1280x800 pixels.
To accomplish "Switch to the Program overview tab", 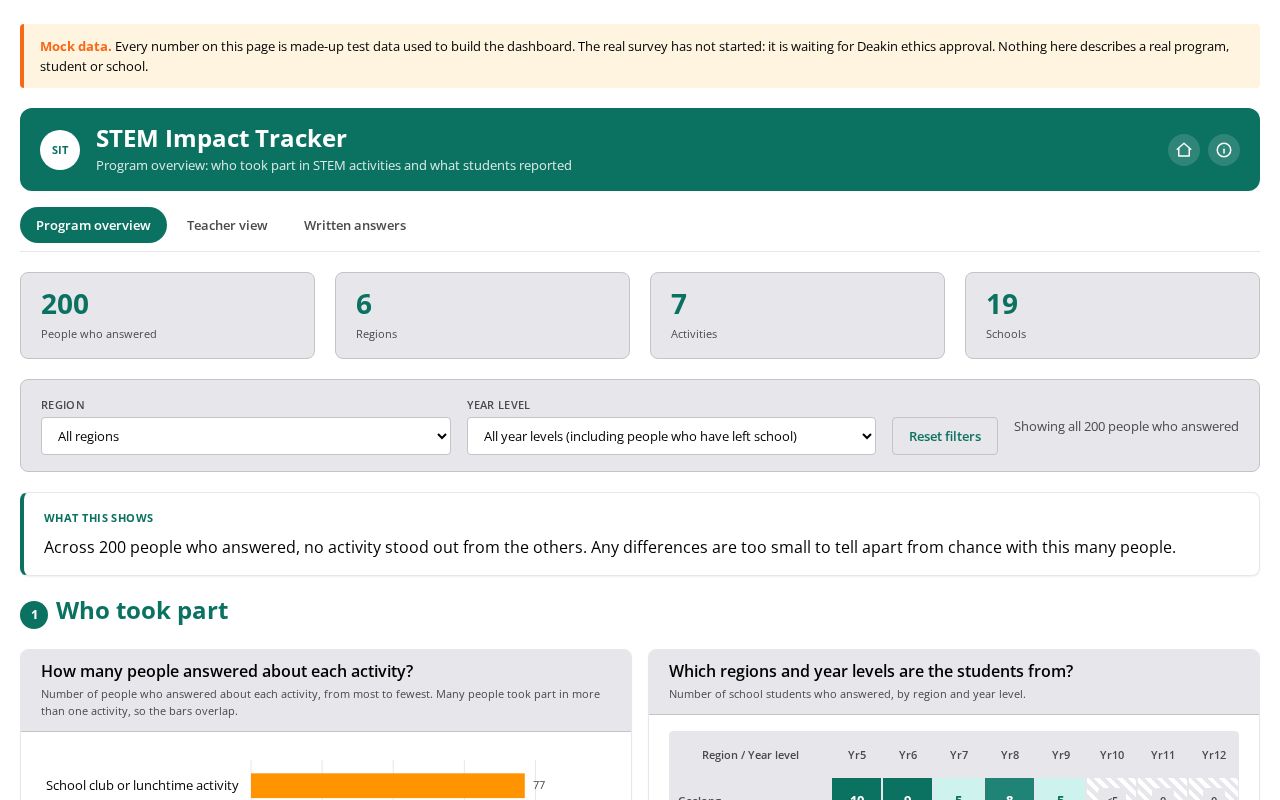I will pyautogui.click(x=93, y=225).
